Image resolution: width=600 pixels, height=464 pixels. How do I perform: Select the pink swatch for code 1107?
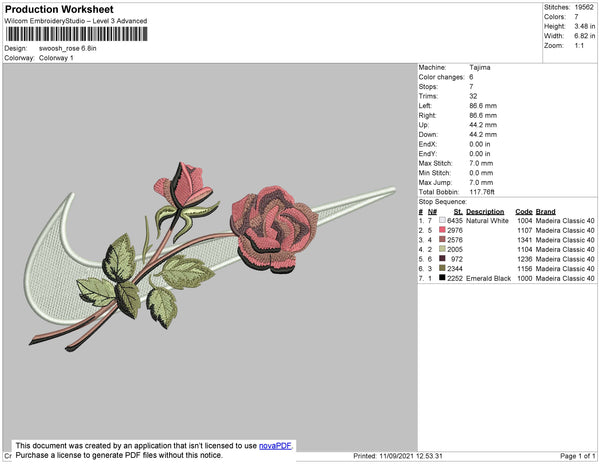(442, 230)
